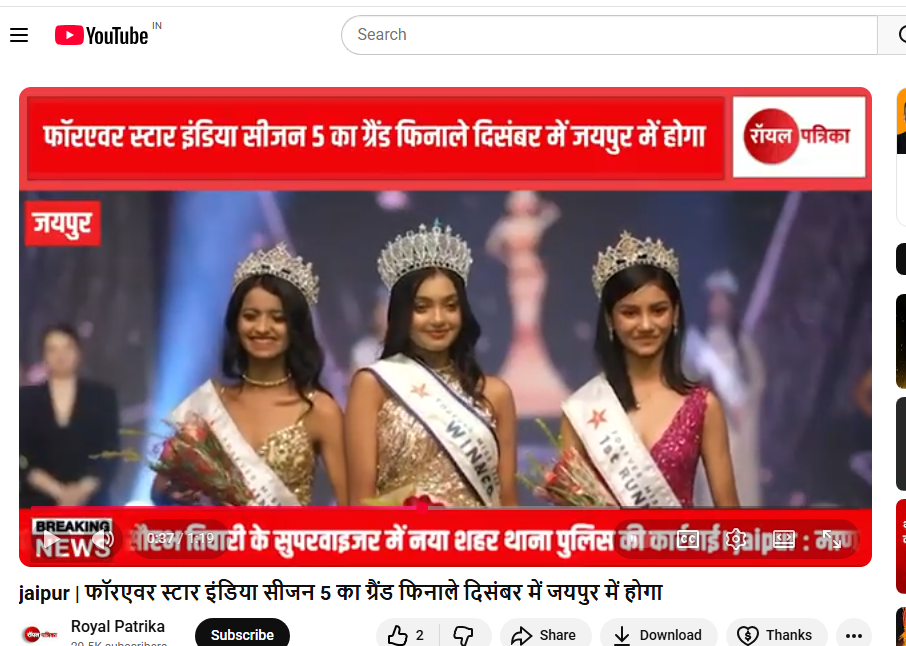Viewport: 906px width, 646px height.
Task: Seek using the red progress bar scrubber
Action: pos(422,507)
